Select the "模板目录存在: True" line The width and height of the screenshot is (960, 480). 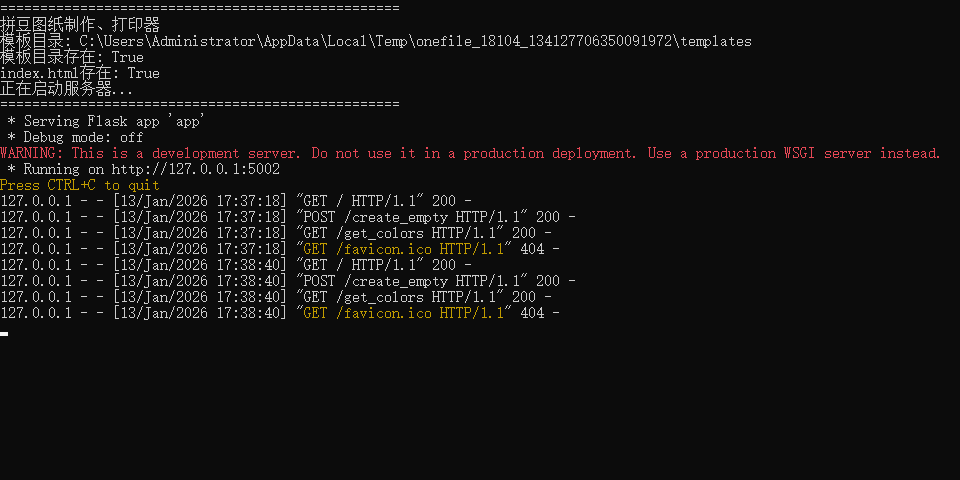(72, 57)
